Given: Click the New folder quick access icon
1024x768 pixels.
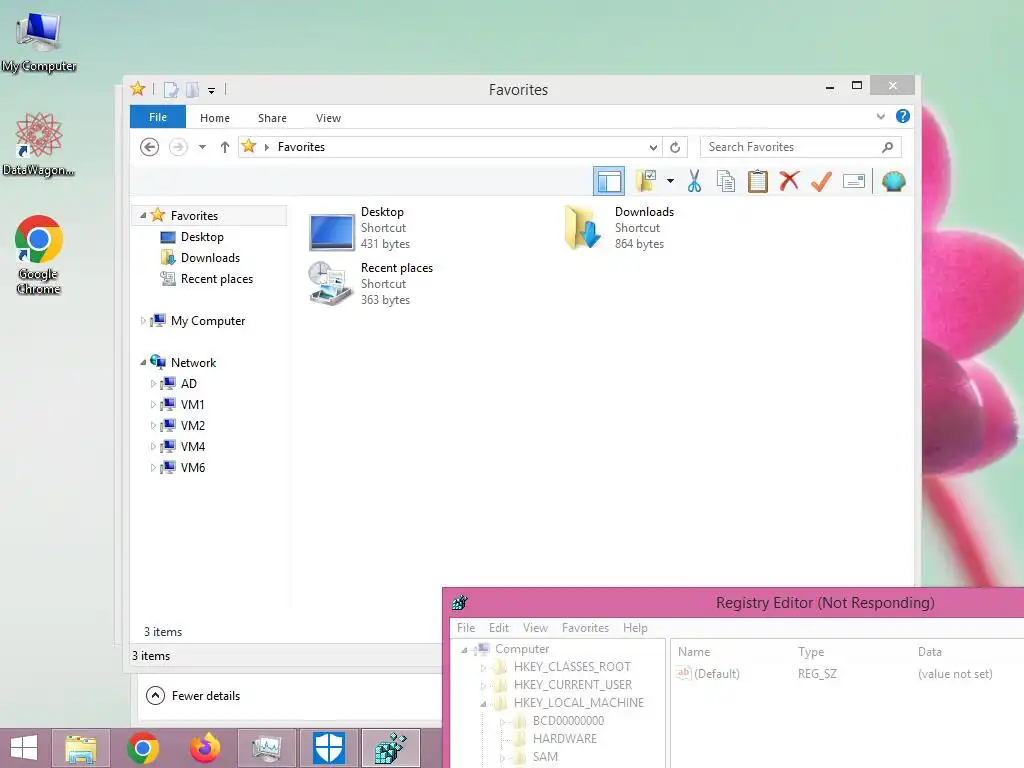Looking at the screenshot, I should click(193, 89).
